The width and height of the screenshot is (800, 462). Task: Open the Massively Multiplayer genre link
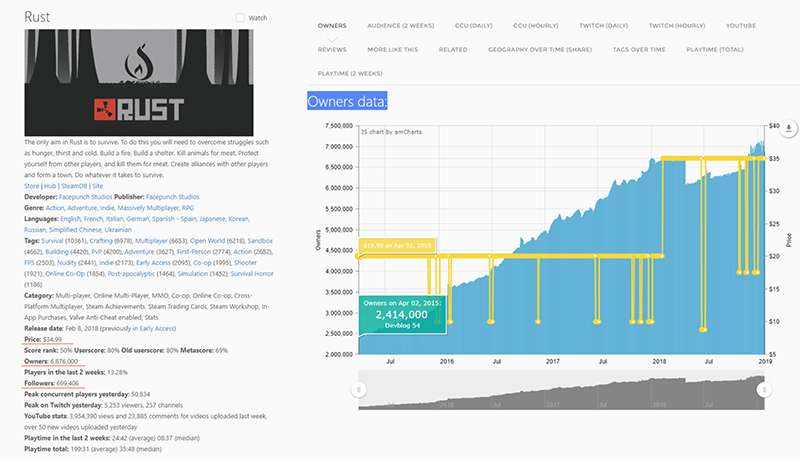pyautogui.click(x=148, y=208)
